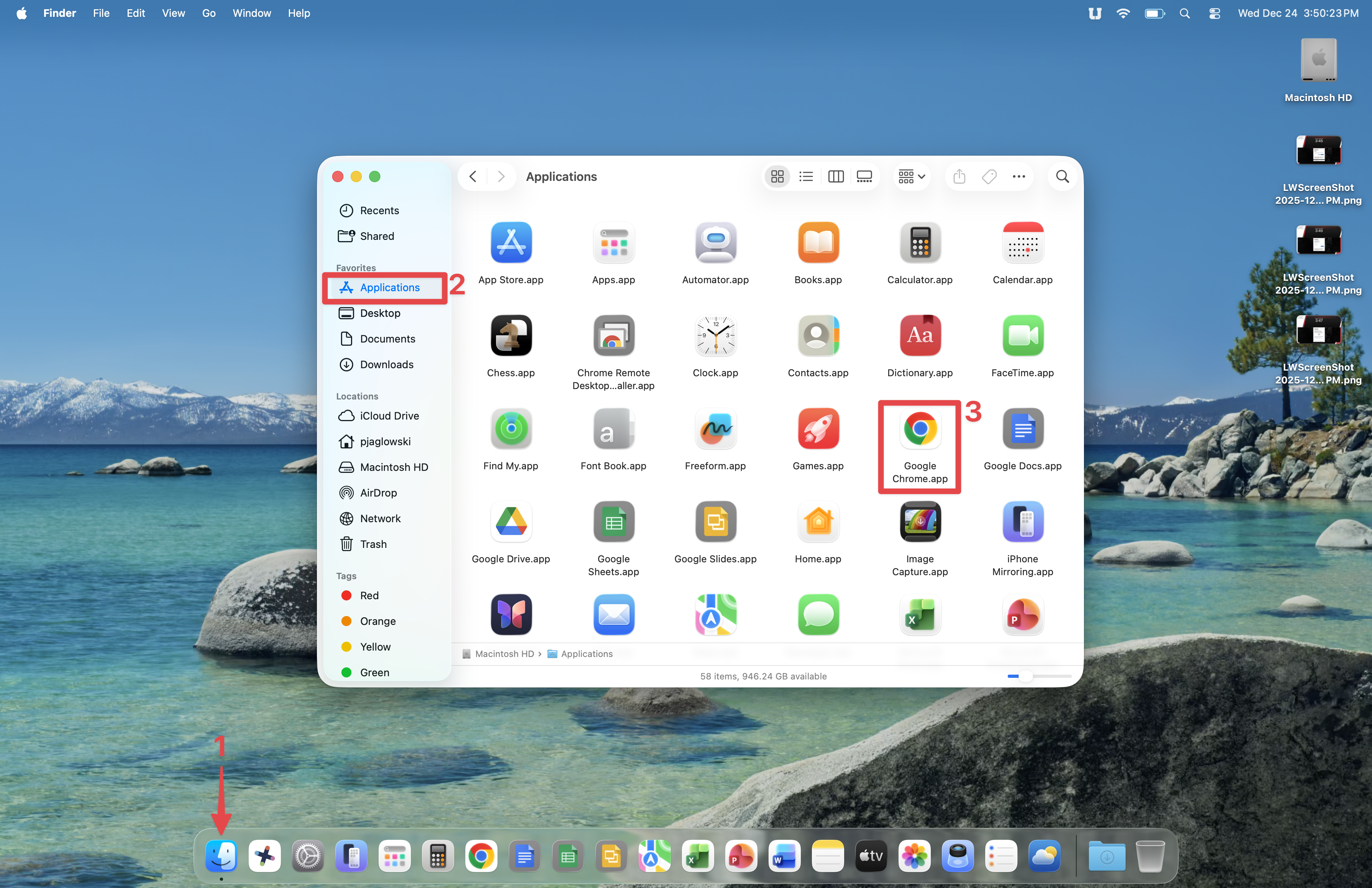
Task: Switch to gallery view
Action: click(x=864, y=176)
